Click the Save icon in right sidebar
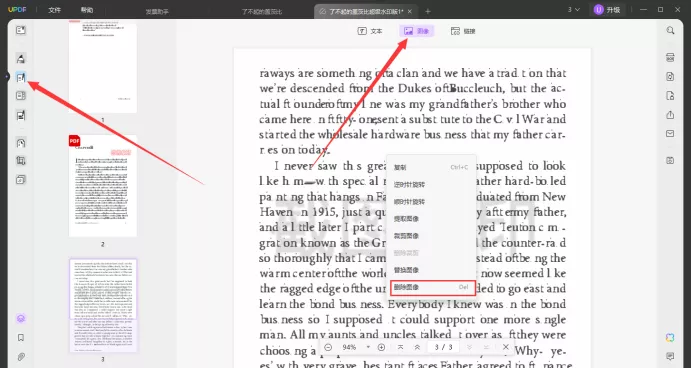691x368 pixels. 670,160
